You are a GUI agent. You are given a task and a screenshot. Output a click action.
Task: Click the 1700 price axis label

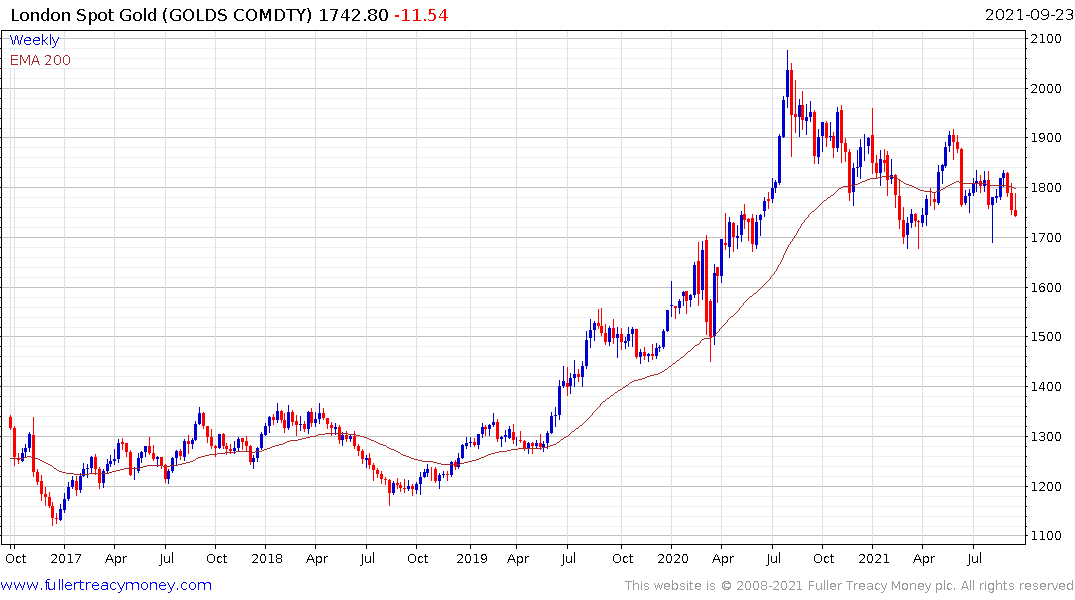(x=1046, y=238)
